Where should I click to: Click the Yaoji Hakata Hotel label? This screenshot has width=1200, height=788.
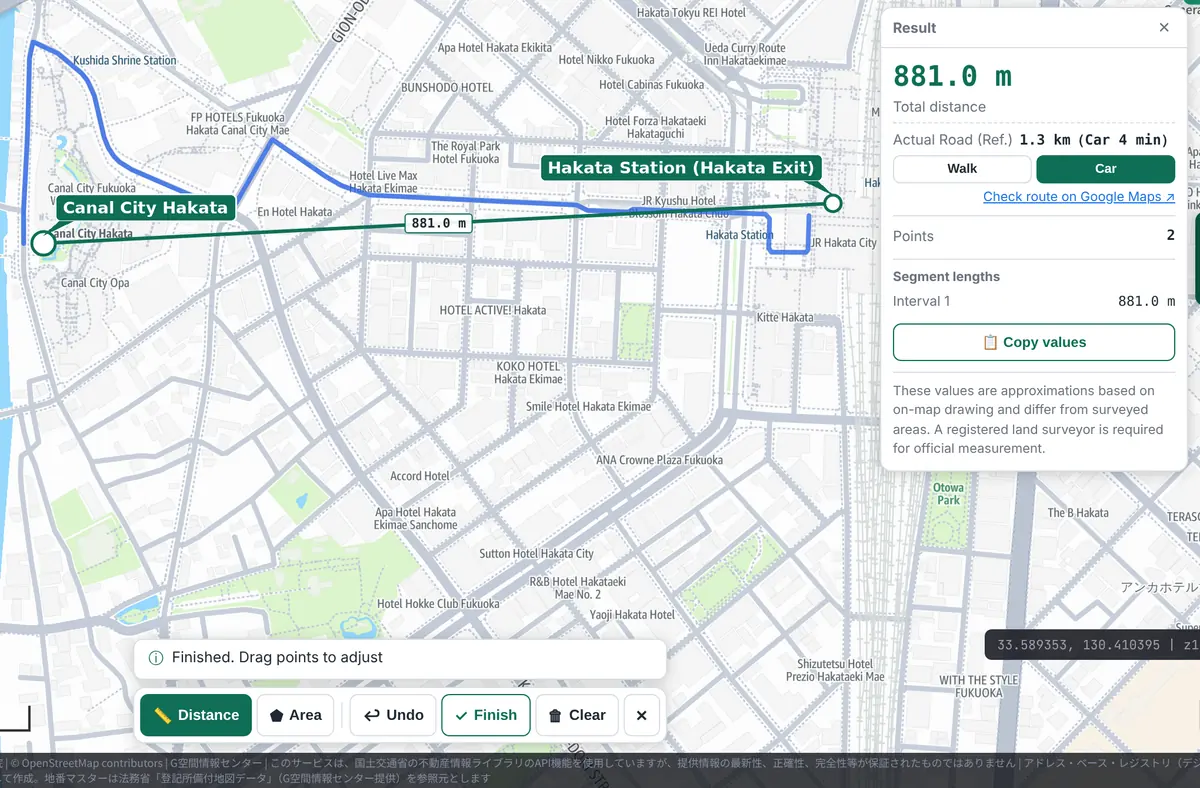(x=632, y=615)
